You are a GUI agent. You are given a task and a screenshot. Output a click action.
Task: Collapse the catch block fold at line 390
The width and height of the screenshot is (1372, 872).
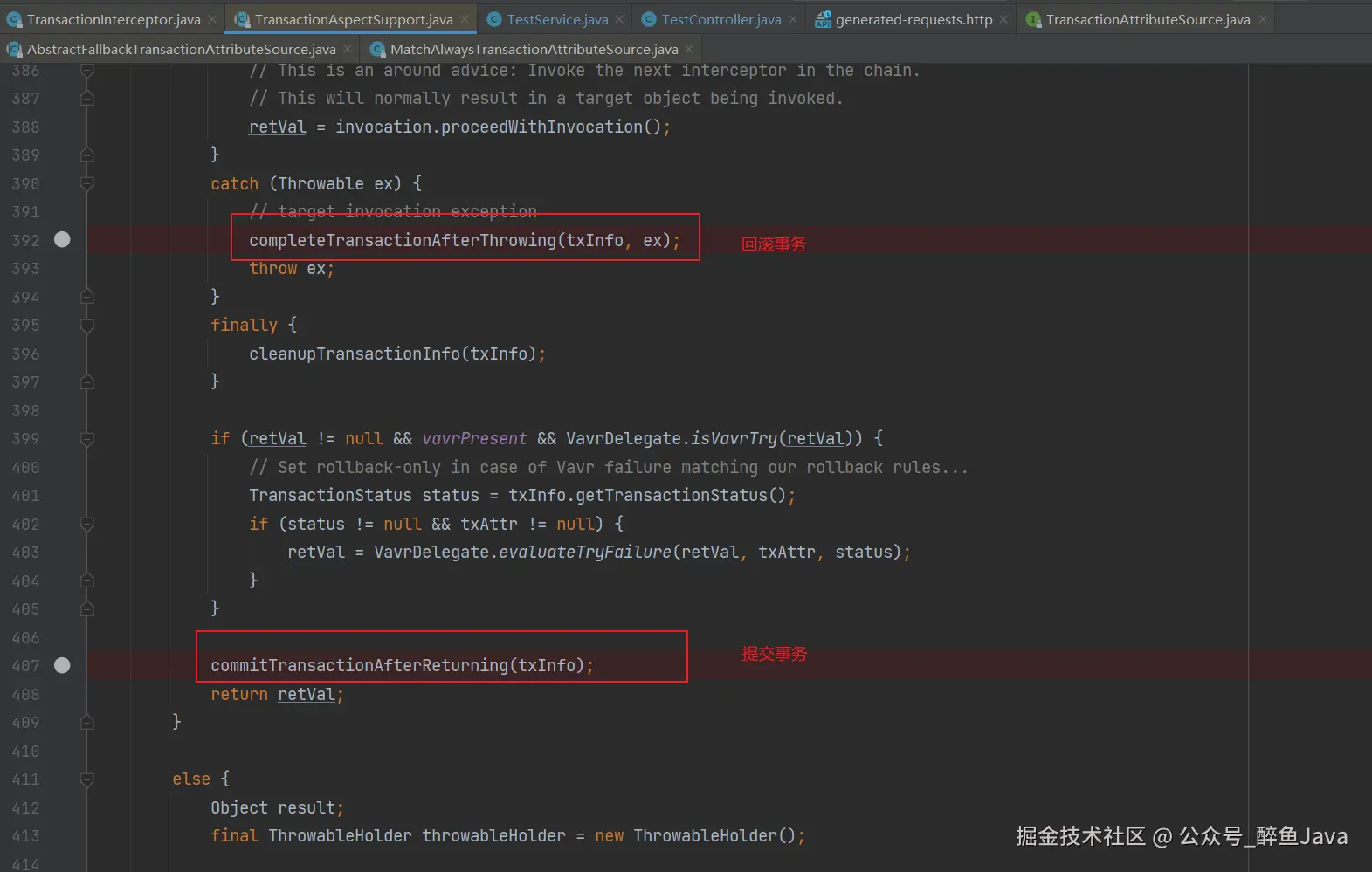pos(87,183)
